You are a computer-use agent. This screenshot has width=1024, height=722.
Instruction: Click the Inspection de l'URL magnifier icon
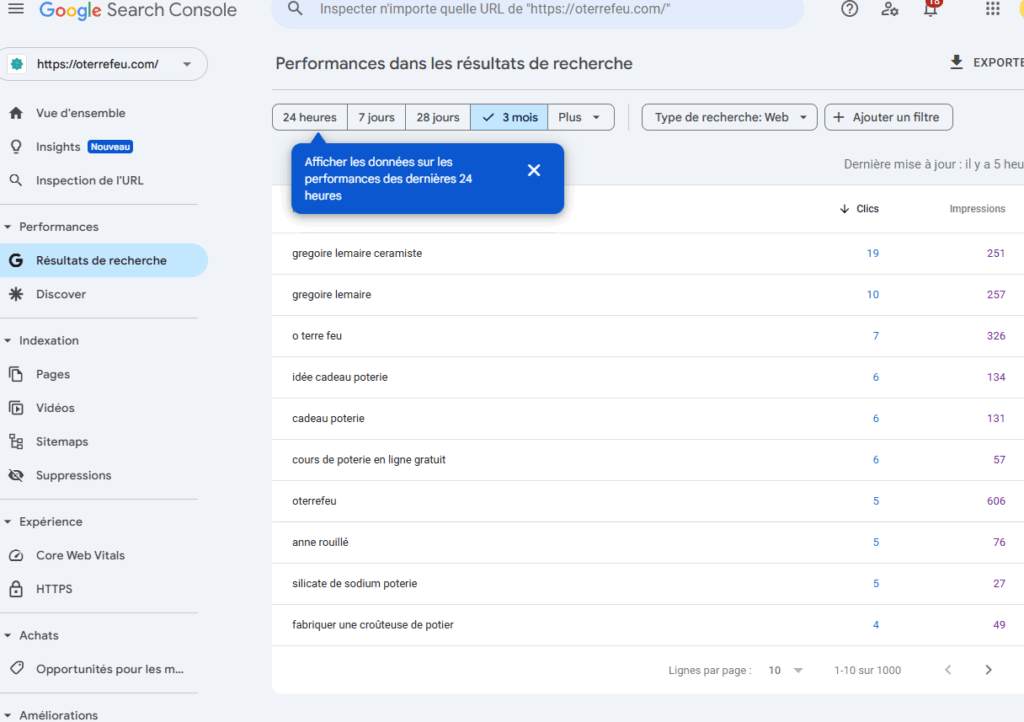16,180
